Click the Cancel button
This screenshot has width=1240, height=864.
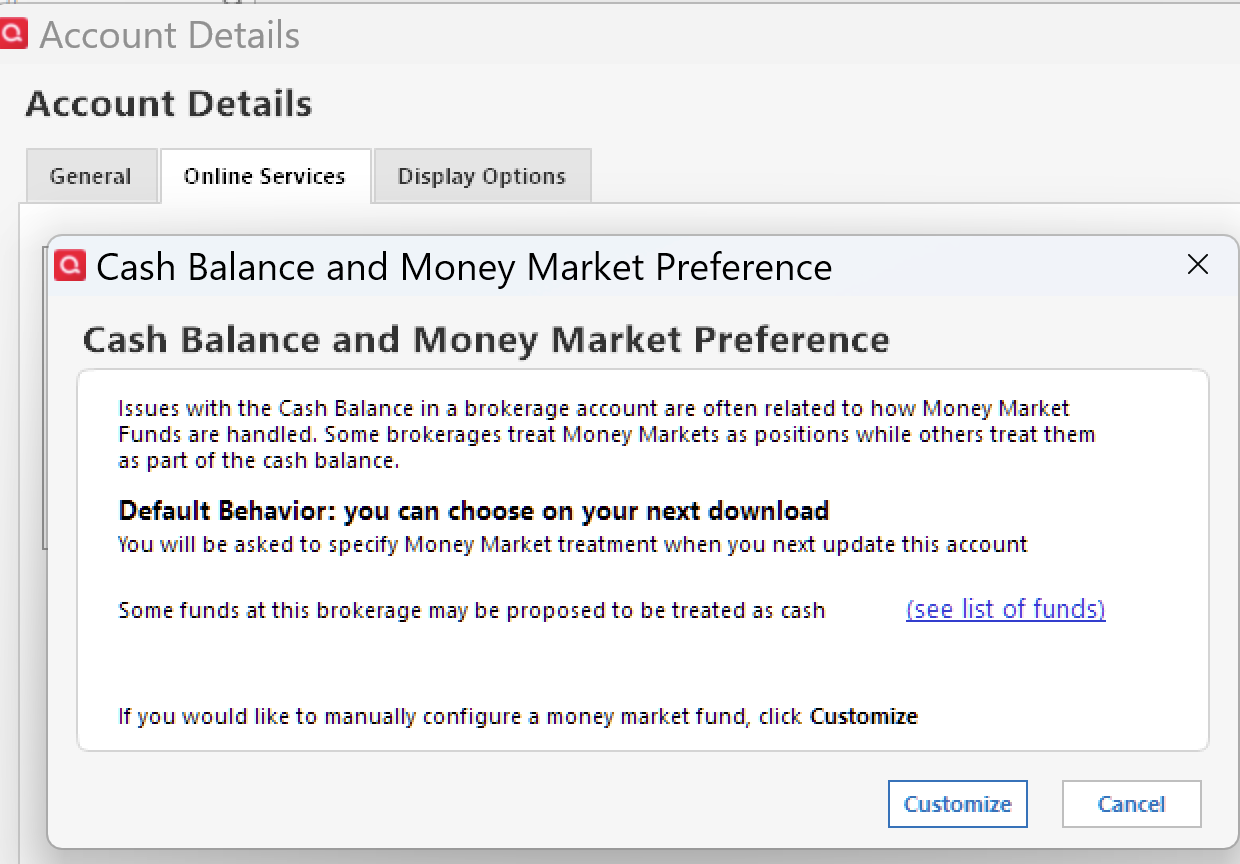tap(1131, 804)
